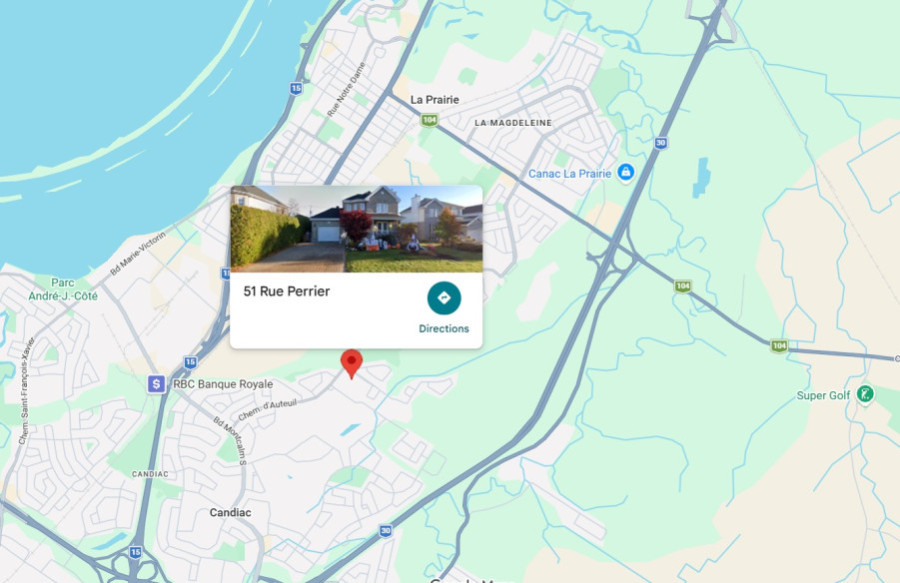Click the Candiac city label

point(230,512)
